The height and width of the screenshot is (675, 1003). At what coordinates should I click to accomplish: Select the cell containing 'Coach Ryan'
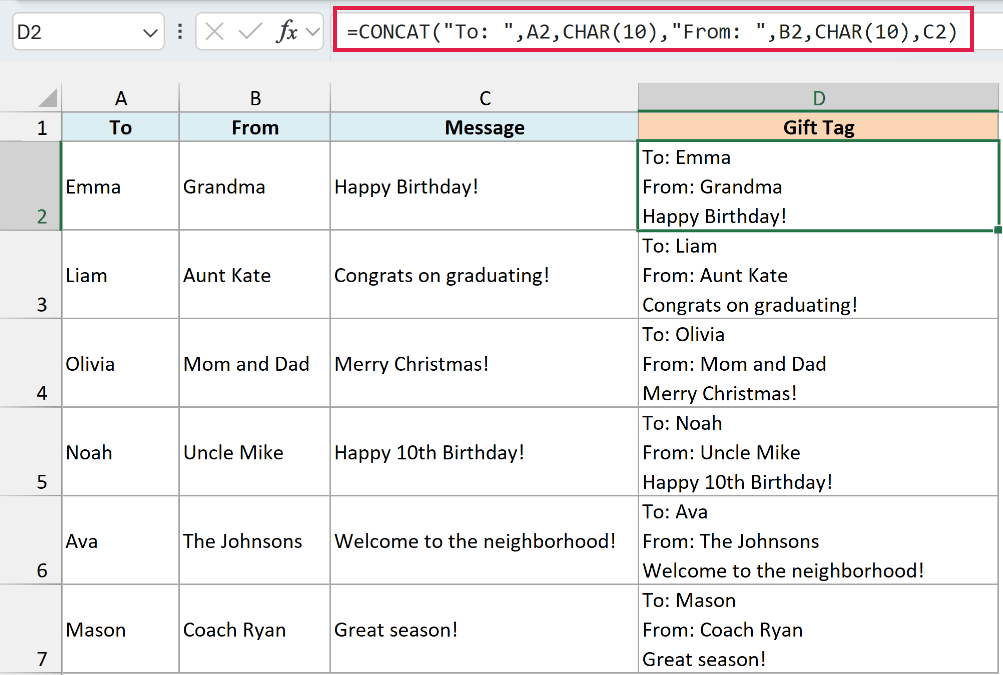[255, 629]
